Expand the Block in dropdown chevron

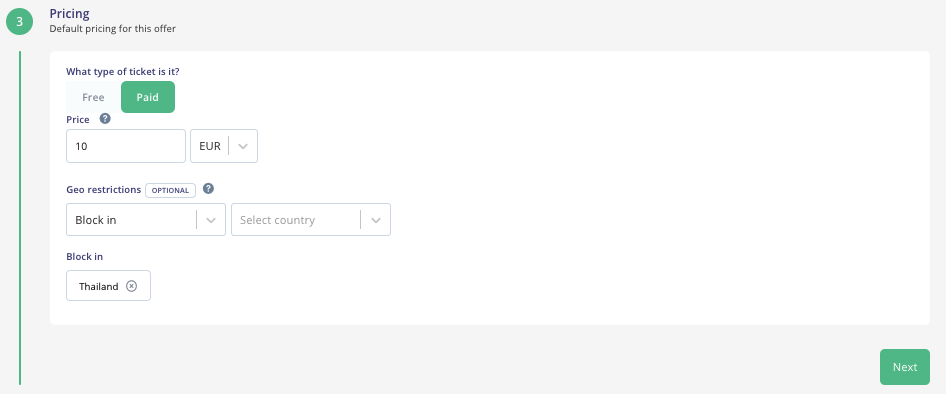[x=211, y=220]
